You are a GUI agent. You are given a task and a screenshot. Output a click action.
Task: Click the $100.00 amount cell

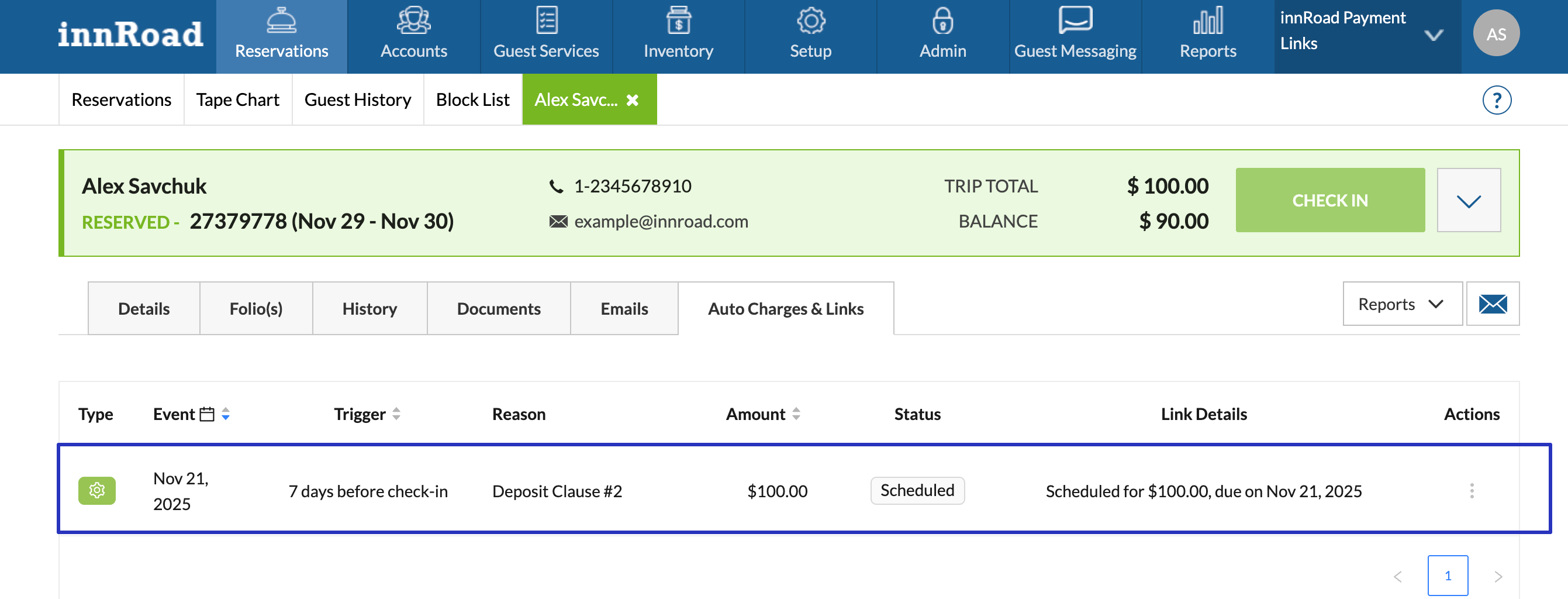point(777,491)
